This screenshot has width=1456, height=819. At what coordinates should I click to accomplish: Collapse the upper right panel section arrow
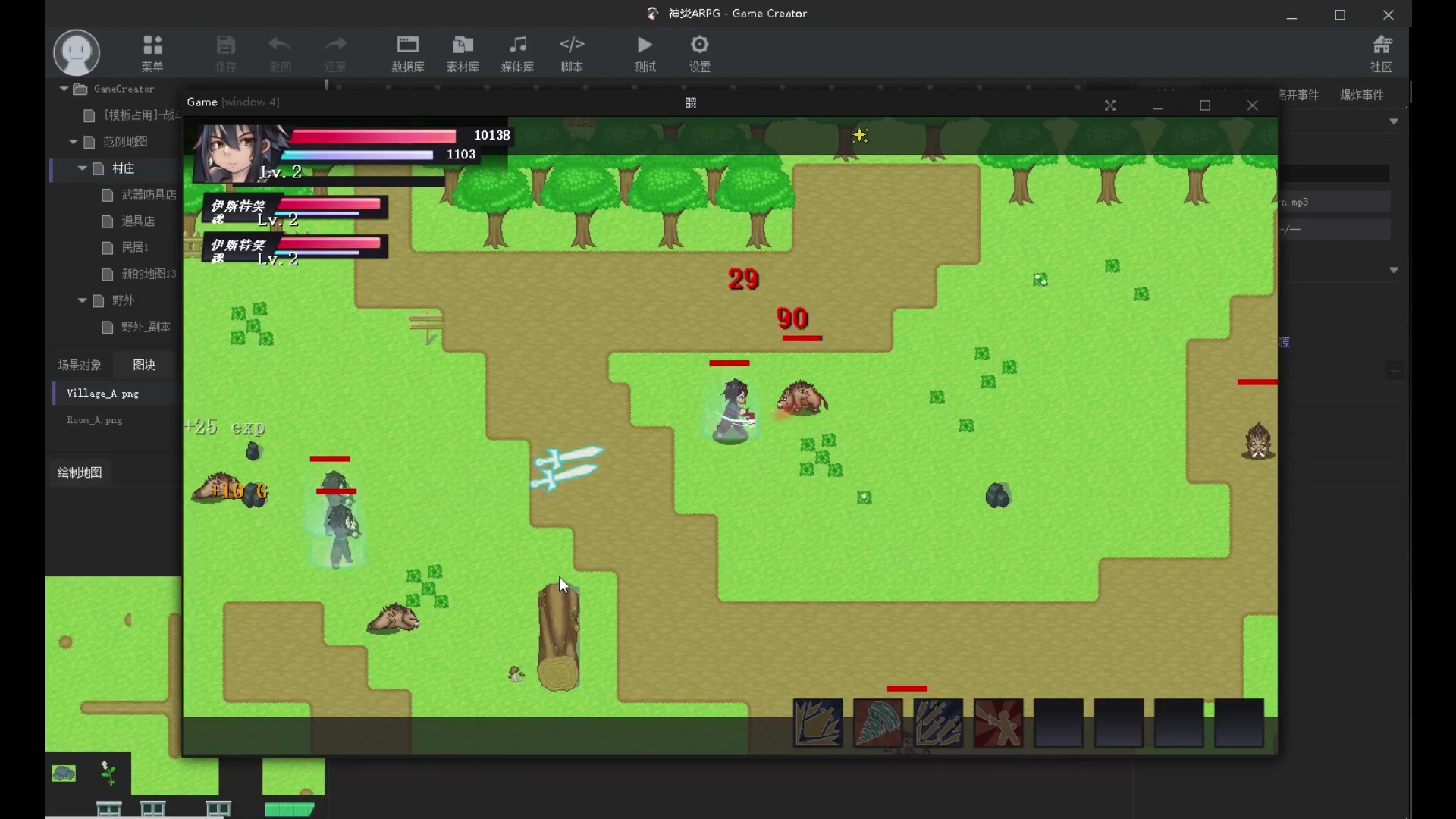click(x=1394, y=121)
